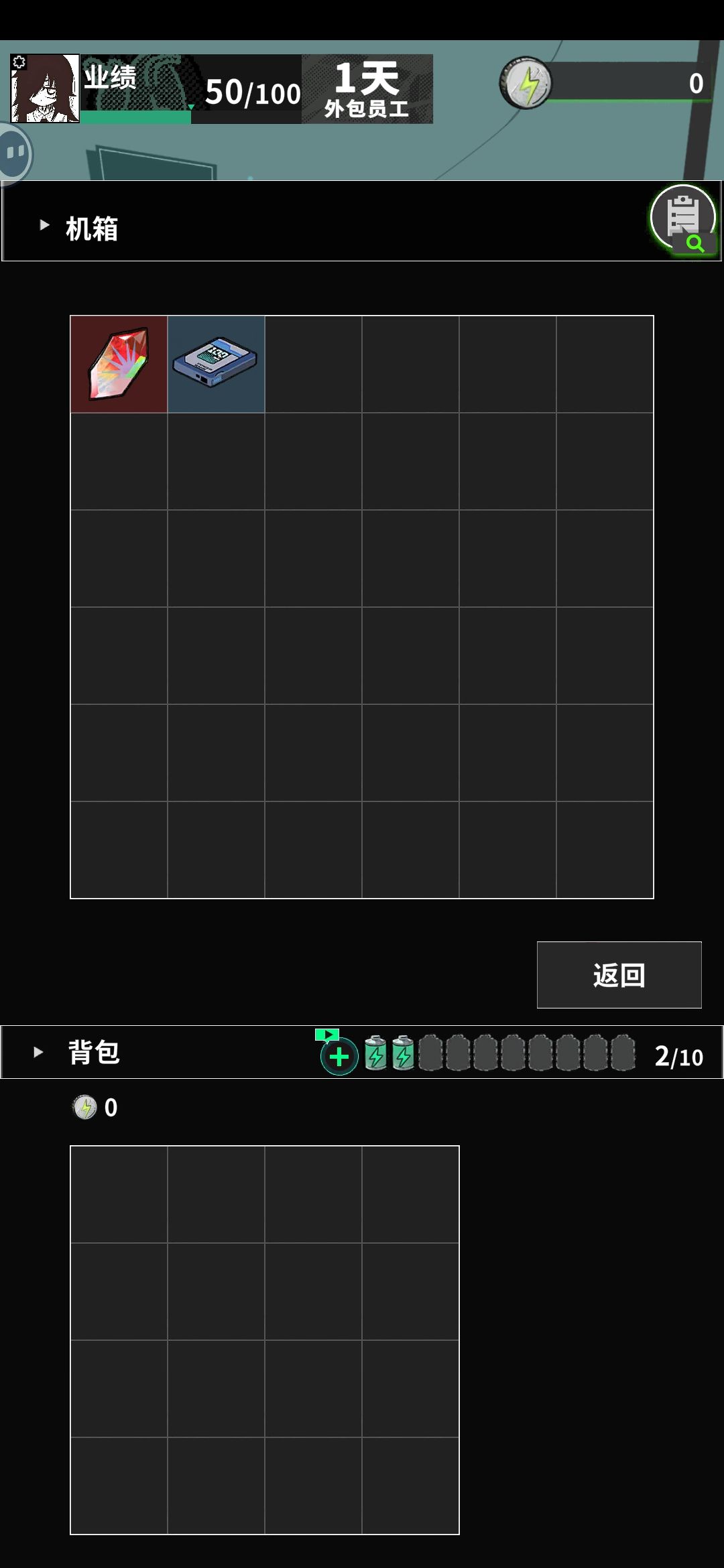724x1568 pixels.
Task: Click the second green battery icon
Action: pos(403,1053)
